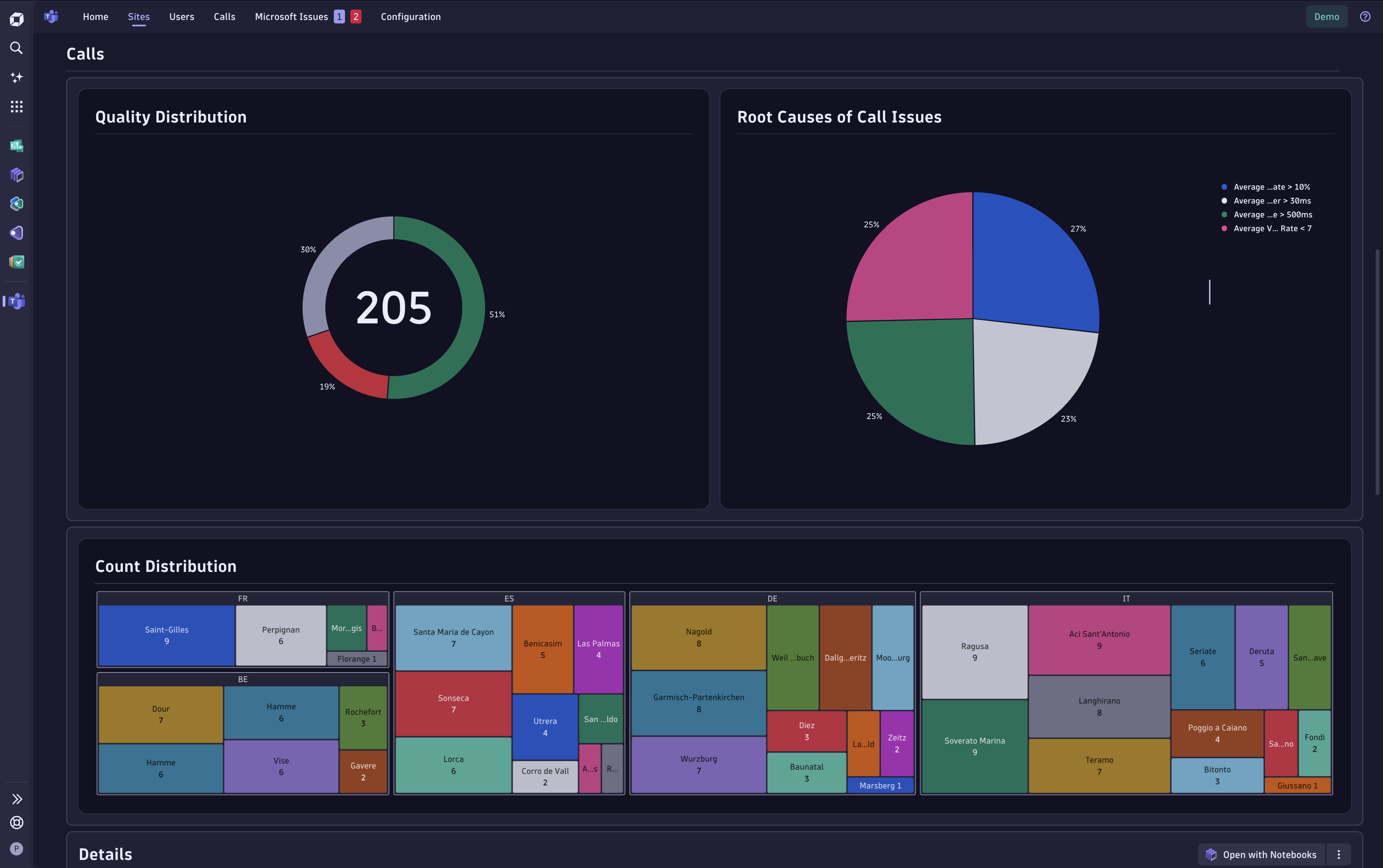This screenshot has height=868, width=1383.
Task: Click the Dynatrace logo icon
Action: 17,20
